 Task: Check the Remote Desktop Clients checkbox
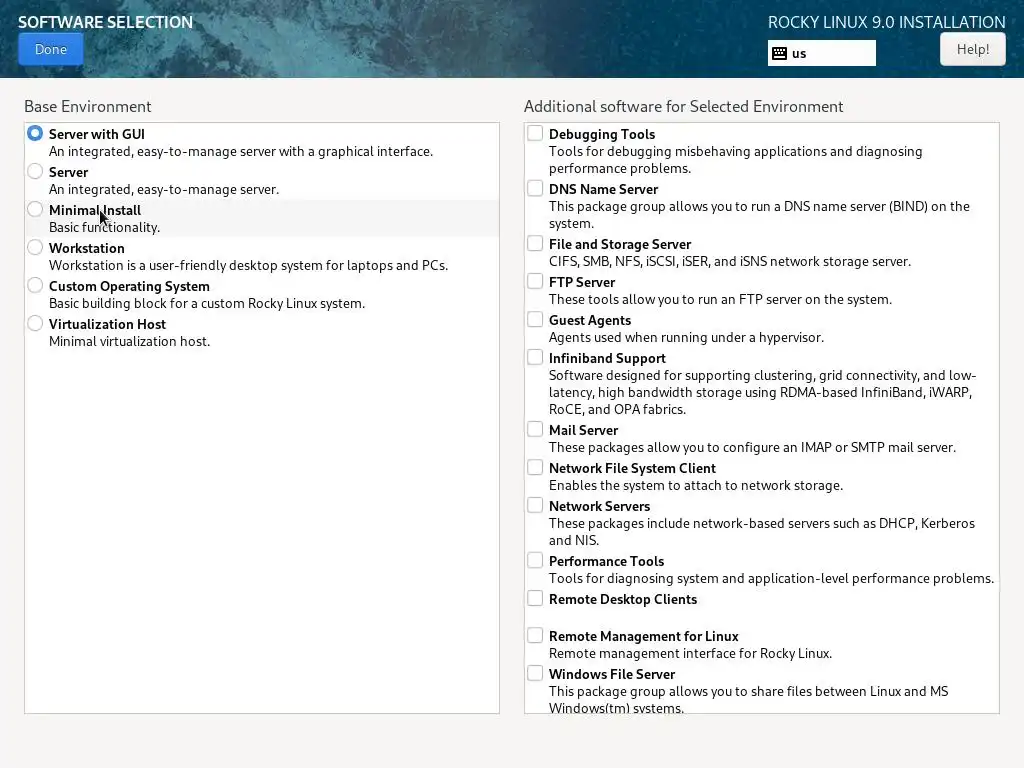click(535, 598)
